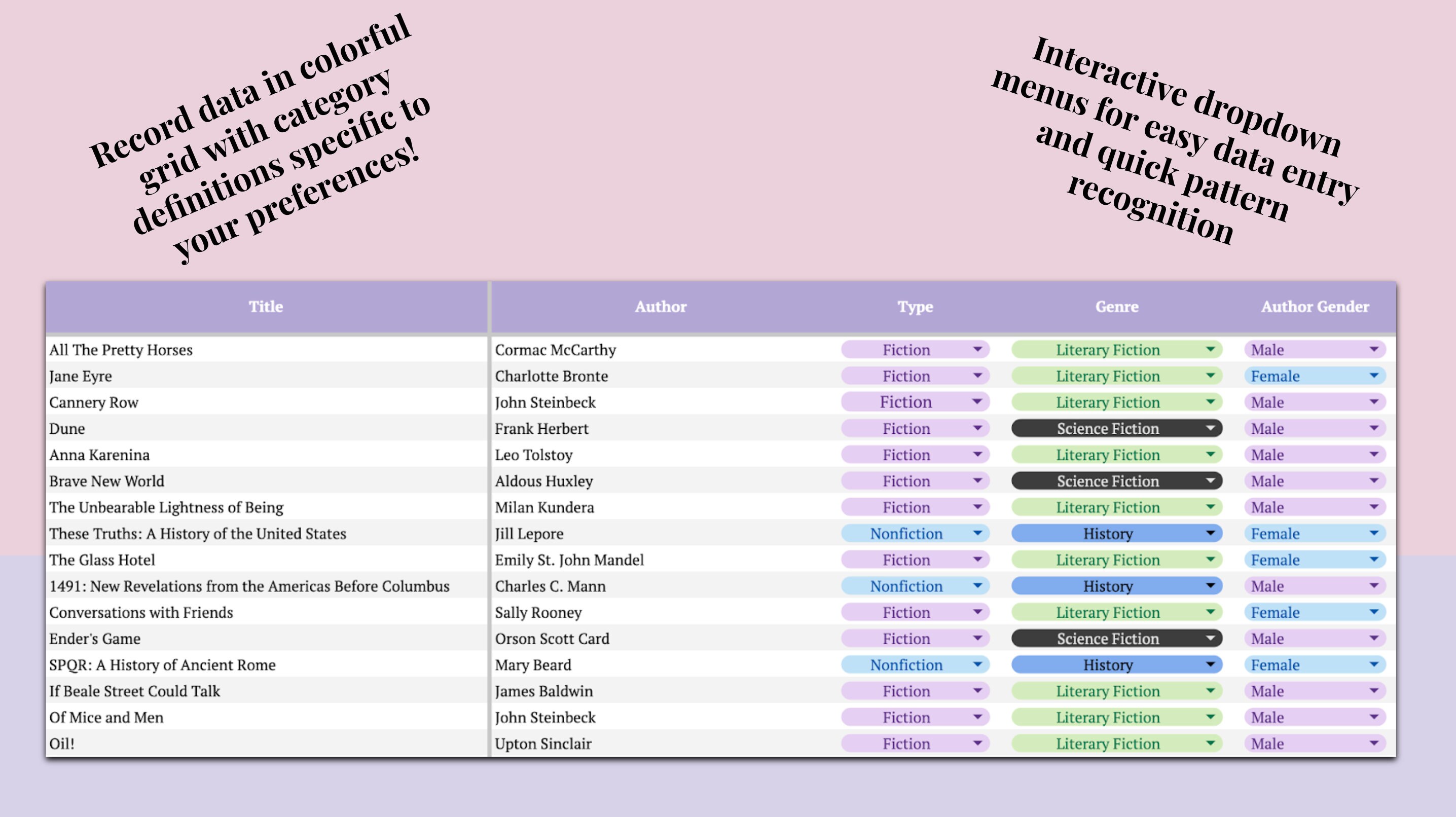
Task: Click the Type column header
Action: [x=915, y=307]
